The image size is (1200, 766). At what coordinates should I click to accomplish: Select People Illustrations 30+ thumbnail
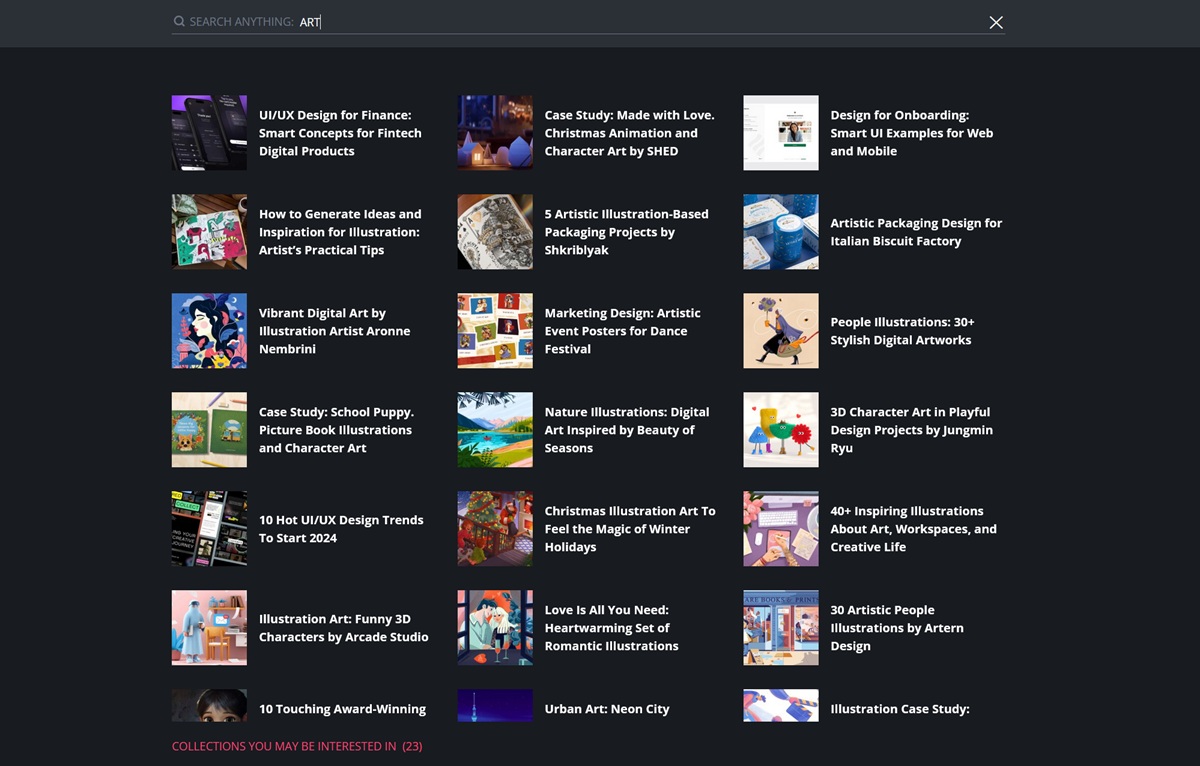(x=781, y=331)
